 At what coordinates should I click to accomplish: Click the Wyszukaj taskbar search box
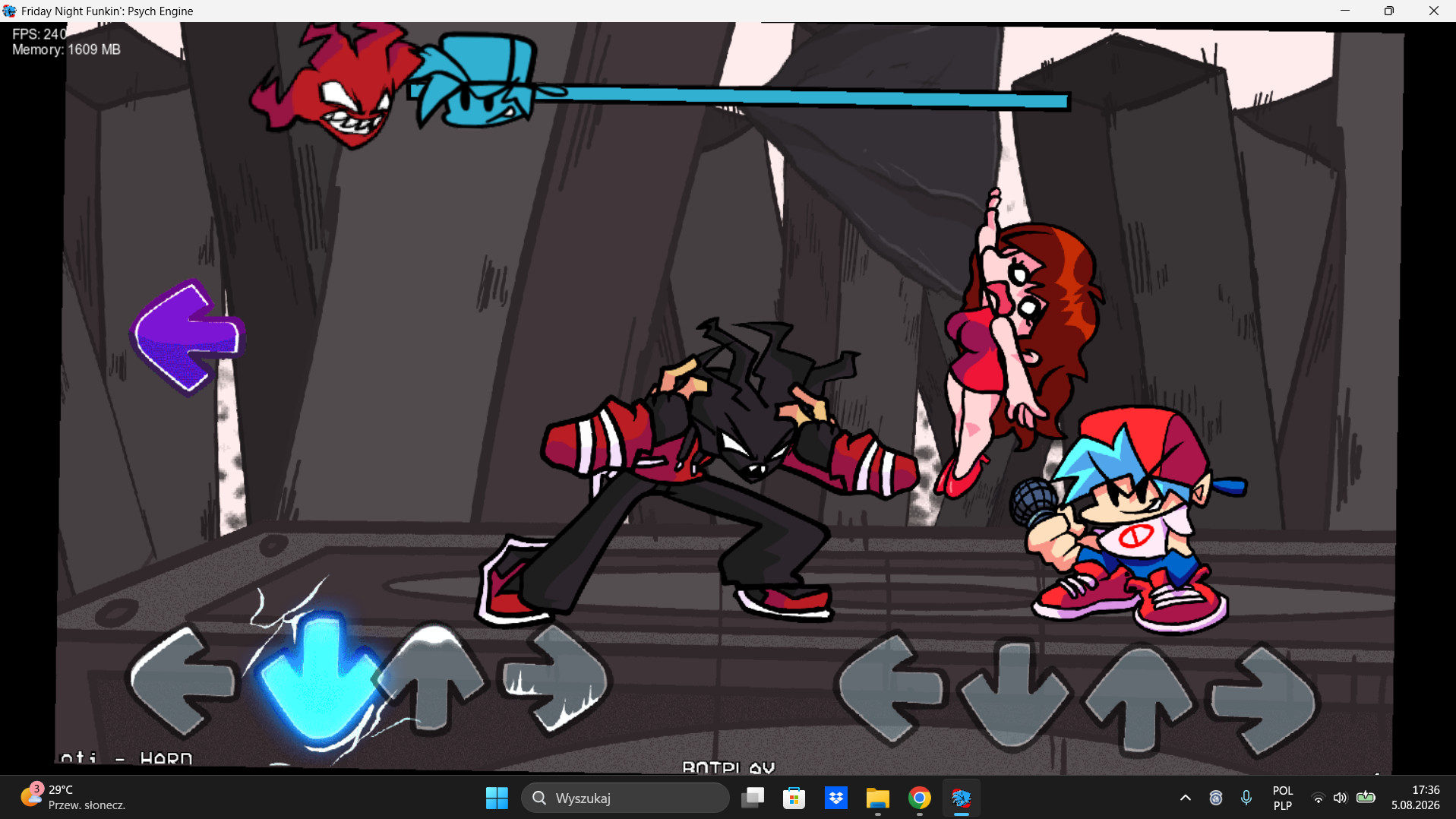click(x=625, y=798)
